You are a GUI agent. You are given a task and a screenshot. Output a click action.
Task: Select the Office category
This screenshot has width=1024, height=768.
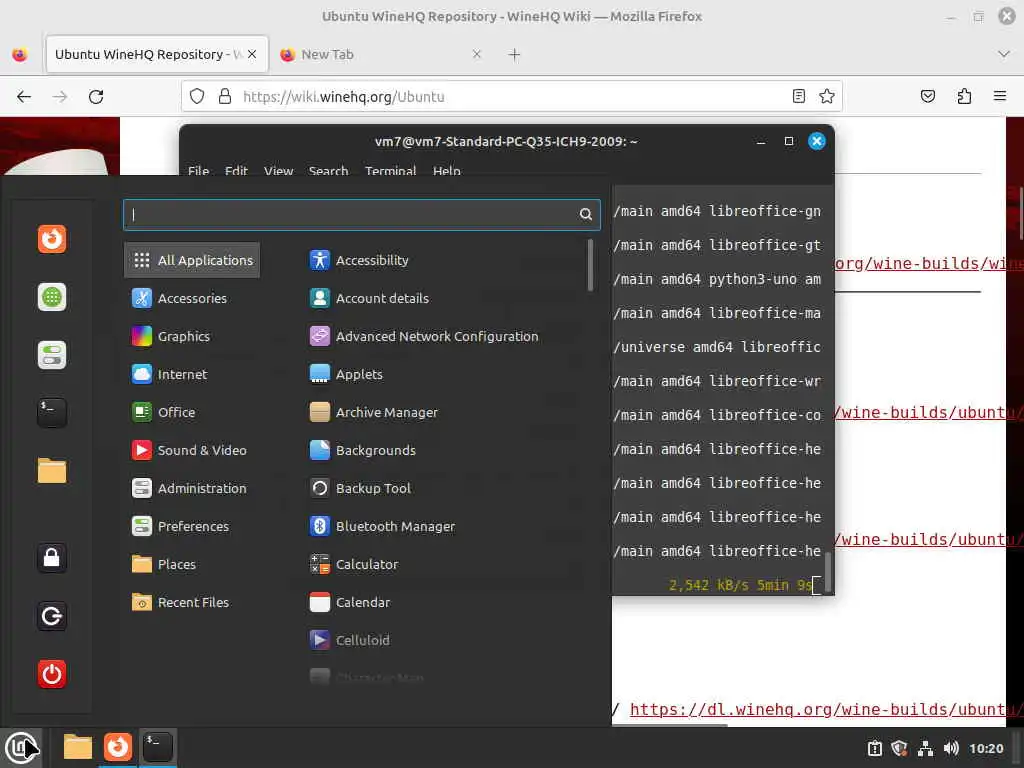pos(163,412)
